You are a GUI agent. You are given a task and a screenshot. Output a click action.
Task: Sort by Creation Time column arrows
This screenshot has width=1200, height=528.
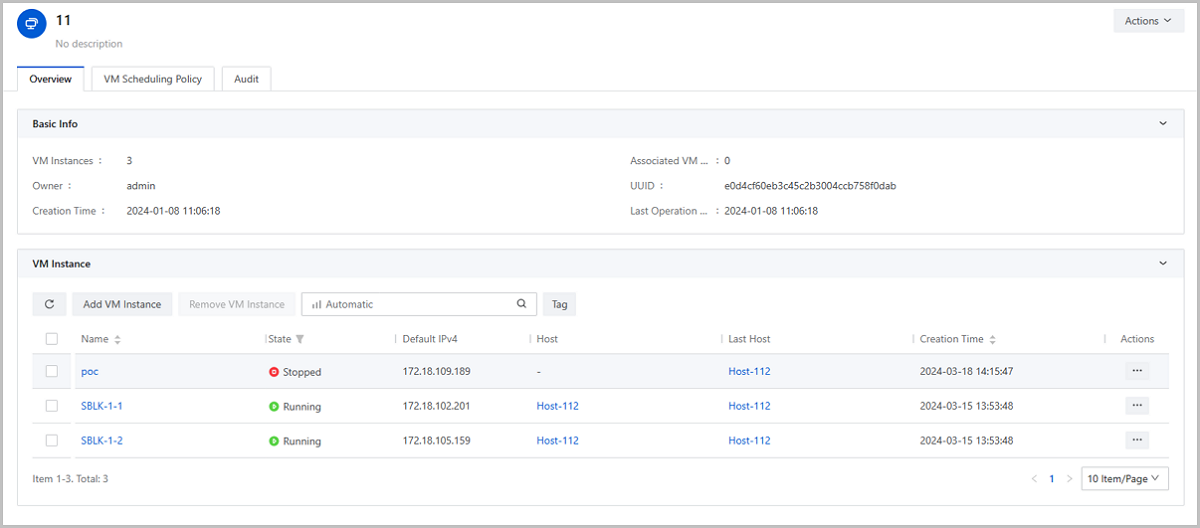pos(993,340)
